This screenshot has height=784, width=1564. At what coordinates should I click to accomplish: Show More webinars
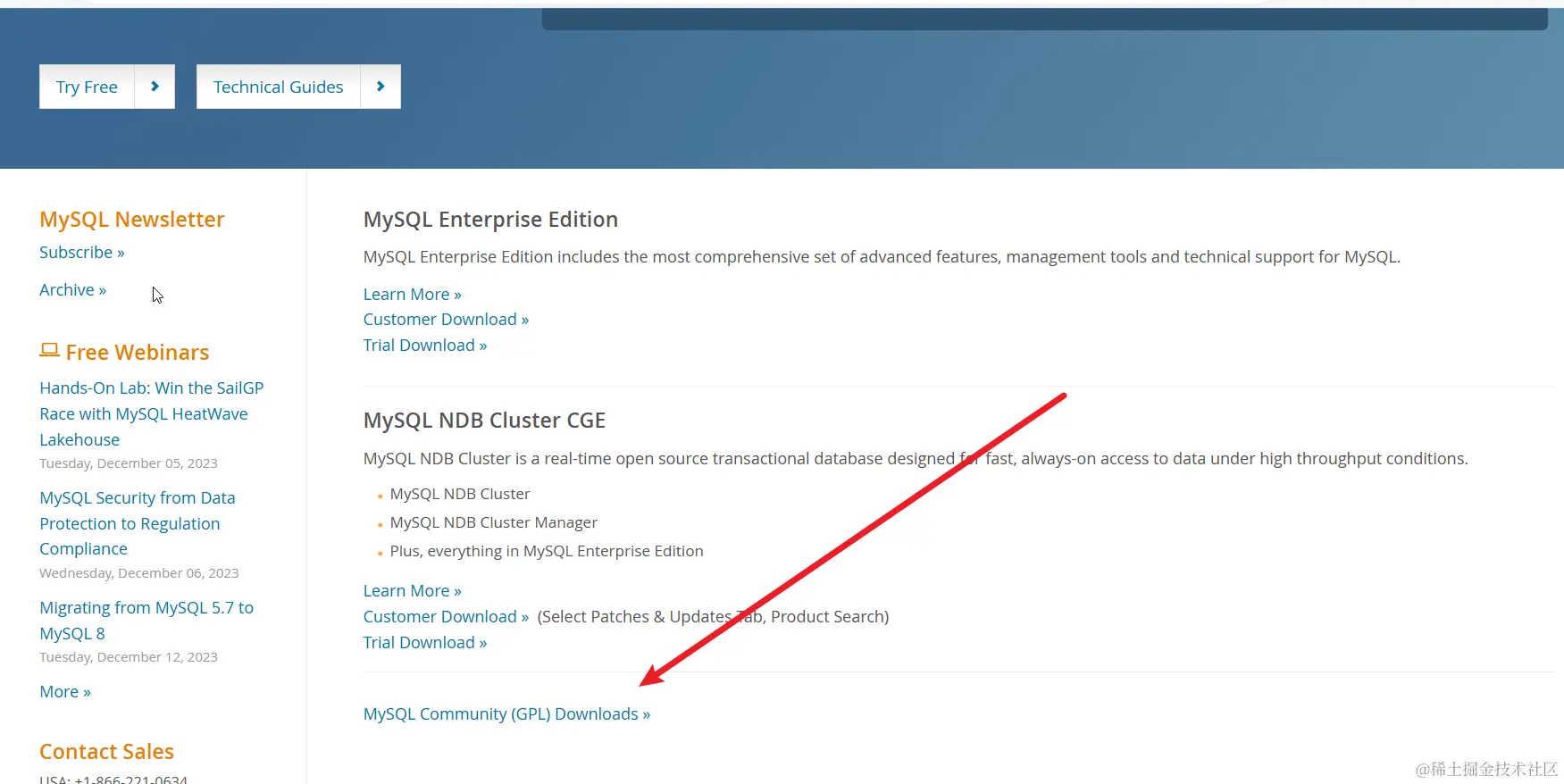pos(65,692)
